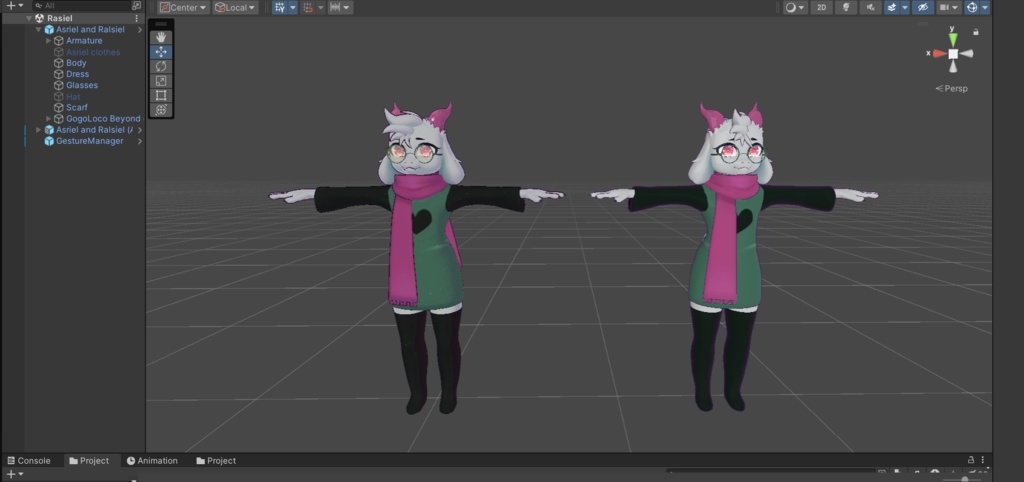The width and height of the screenshot is (1024, 482).
Task: Toggle Scene audio mute button
Action: (871, 7)
